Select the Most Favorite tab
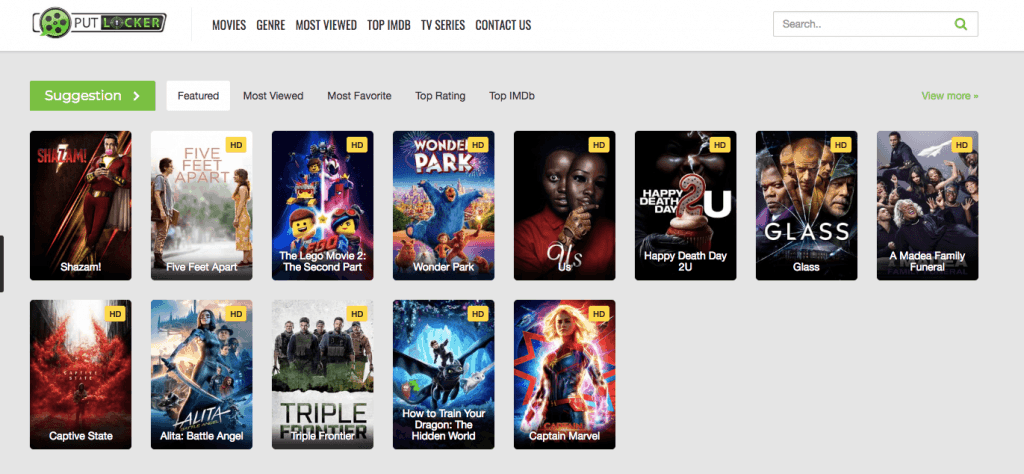The image size is (1024, 474). tap(359, 96)
